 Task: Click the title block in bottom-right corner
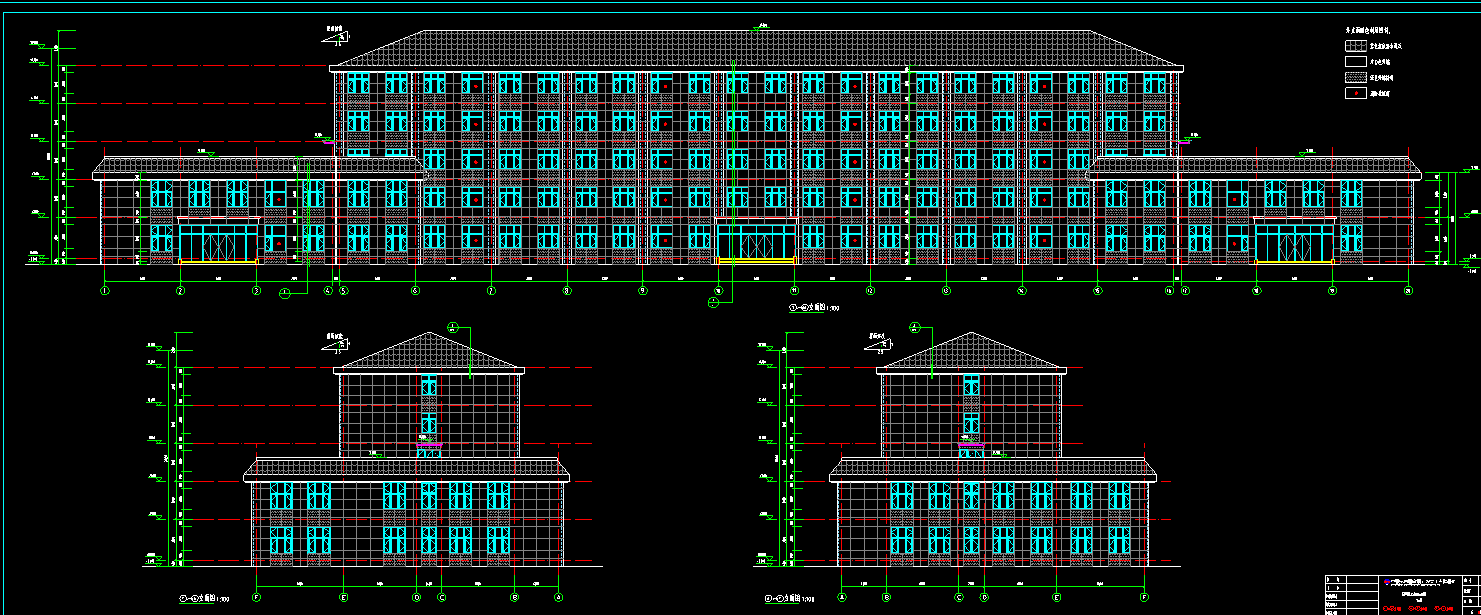tap(1400, 594)
